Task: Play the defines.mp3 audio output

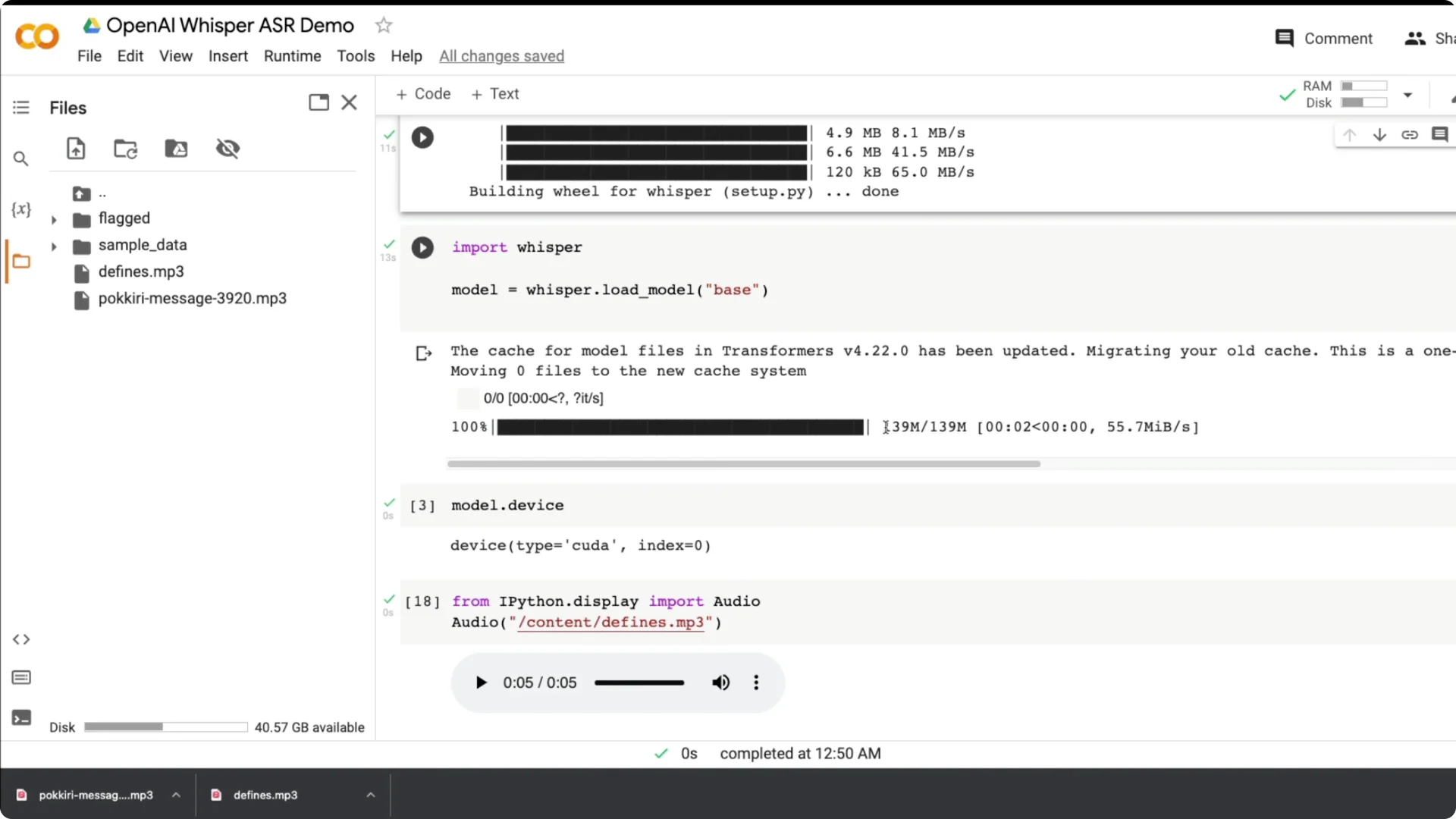Action: click(x=481, y=682)
